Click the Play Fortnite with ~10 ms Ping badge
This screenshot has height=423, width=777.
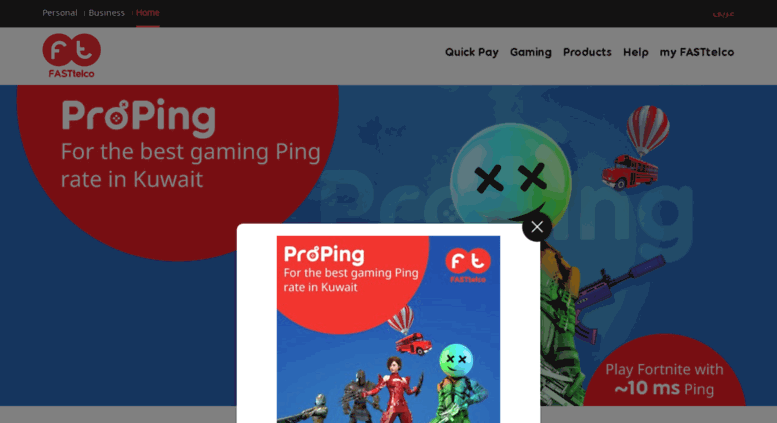point(664,378)
